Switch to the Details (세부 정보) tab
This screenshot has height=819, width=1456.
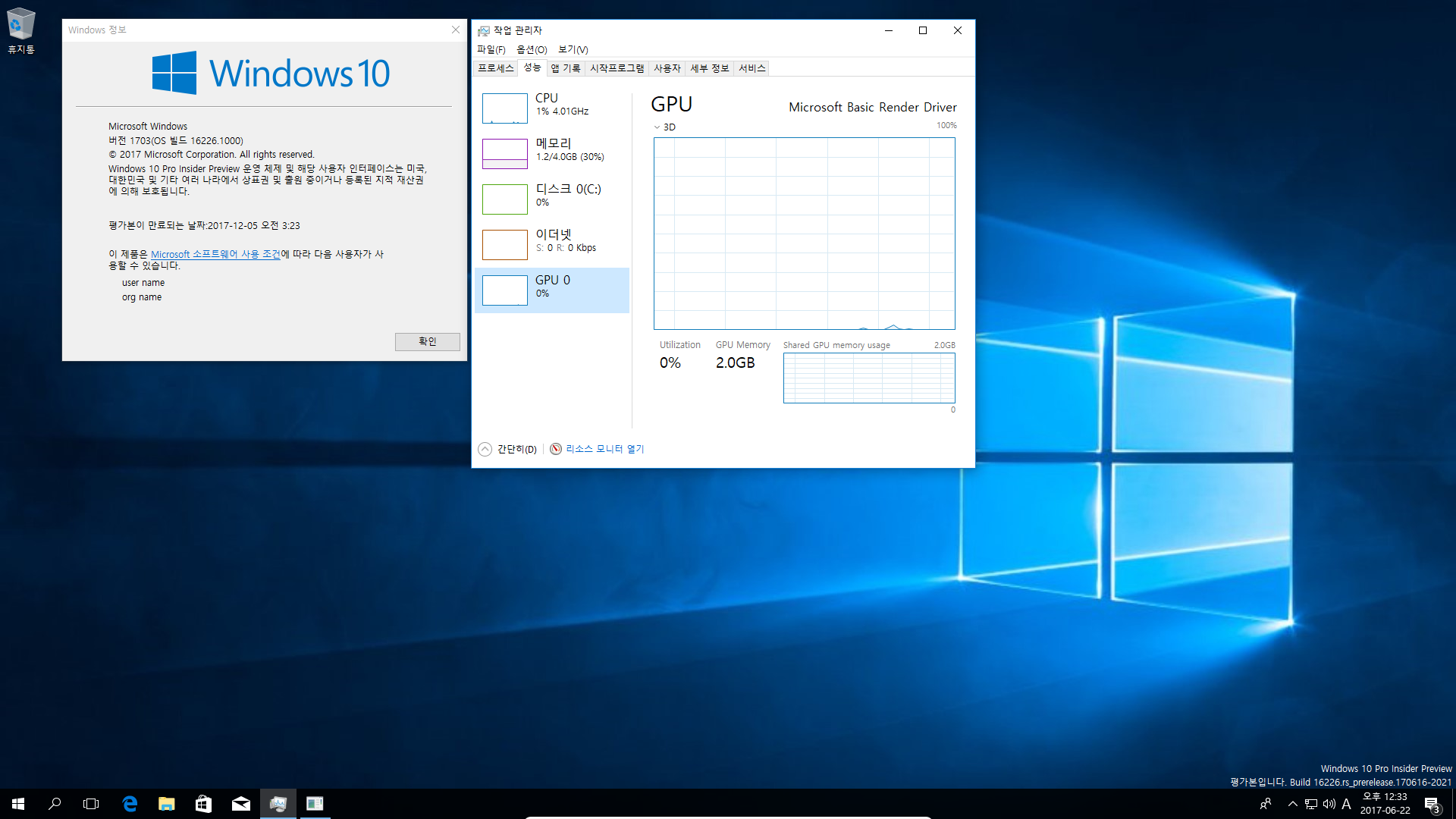710,68
